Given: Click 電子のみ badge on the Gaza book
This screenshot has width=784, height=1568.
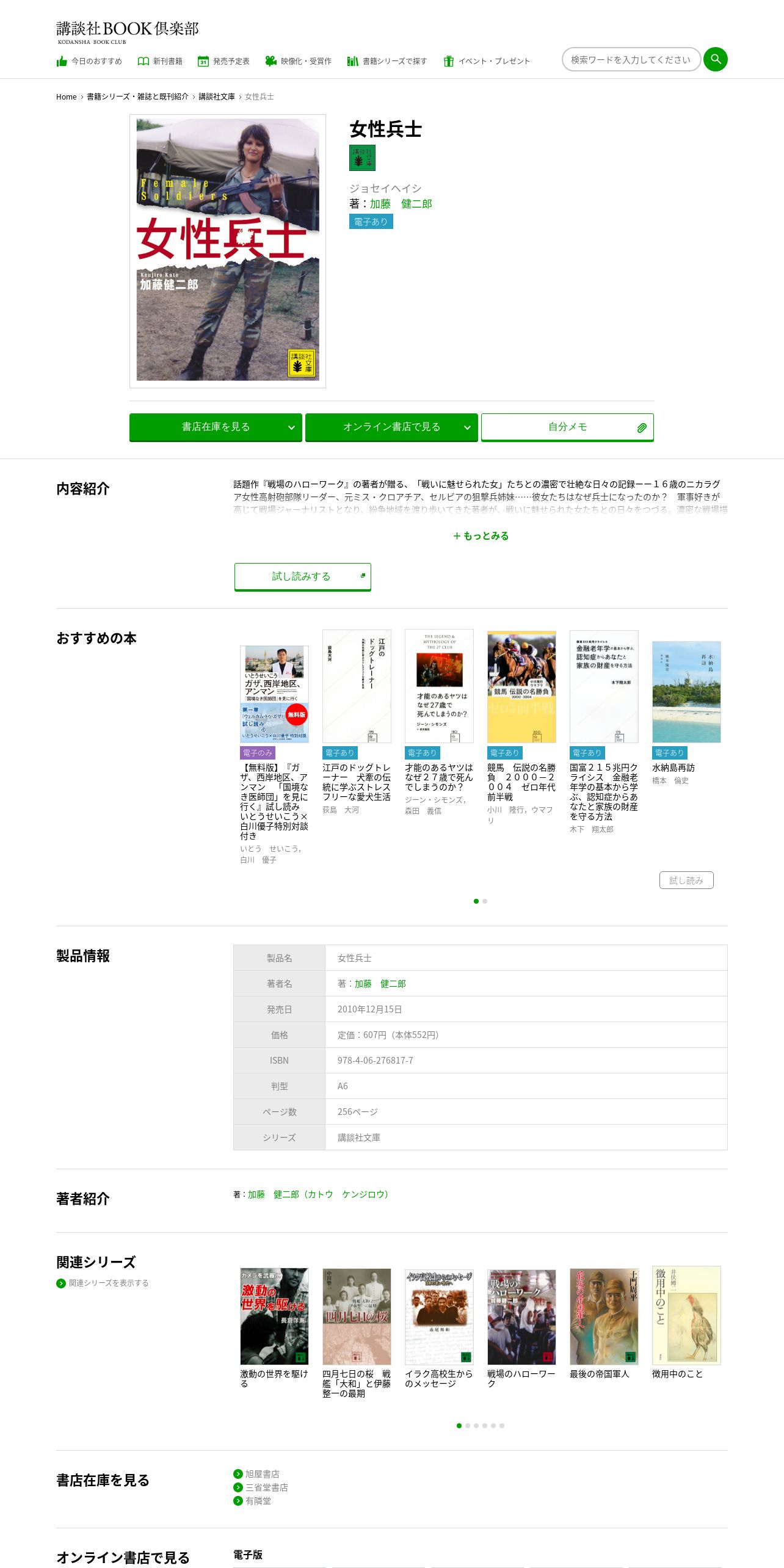Looking at the screenshot, I should pos(258,753).
